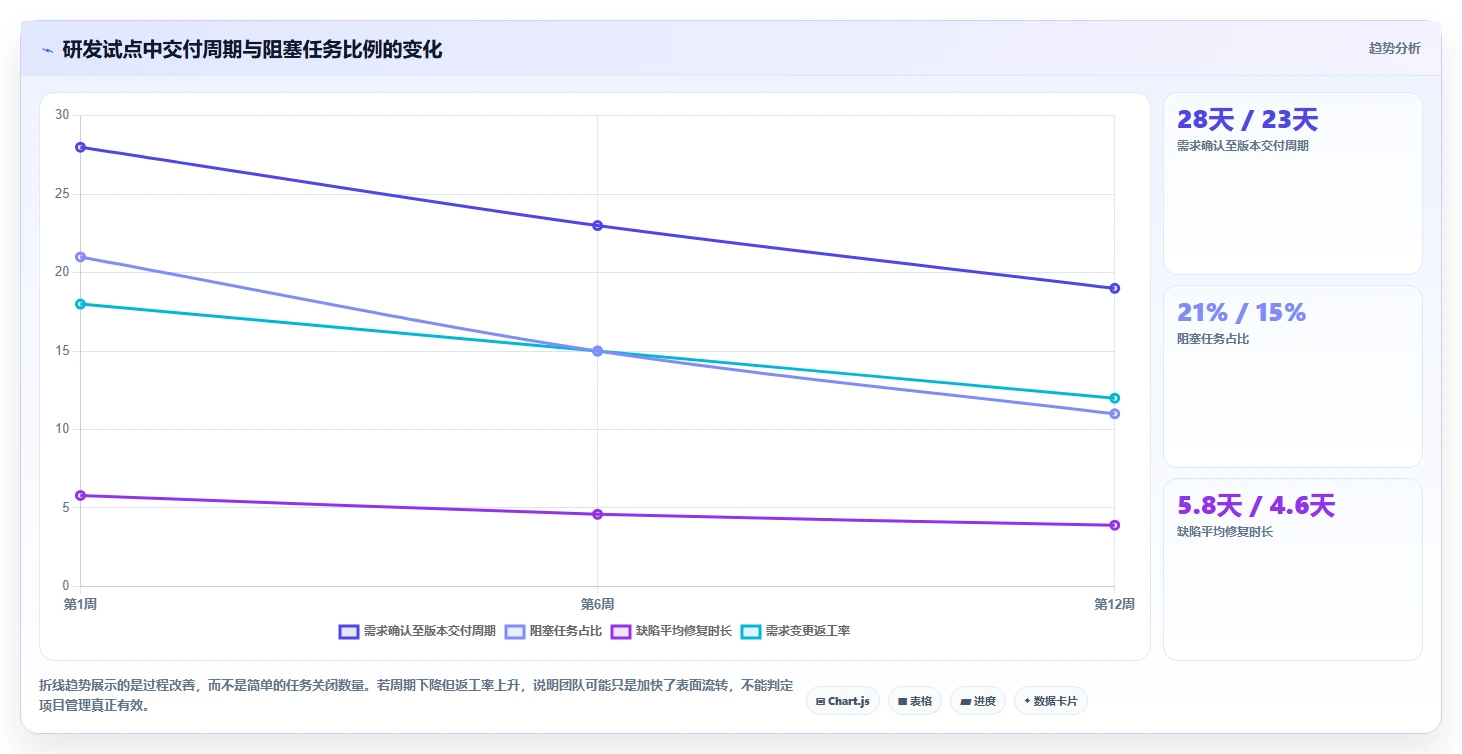Screen dimensions: 1462x754
Task: Click the y-axis value 25
Action: 62,193
